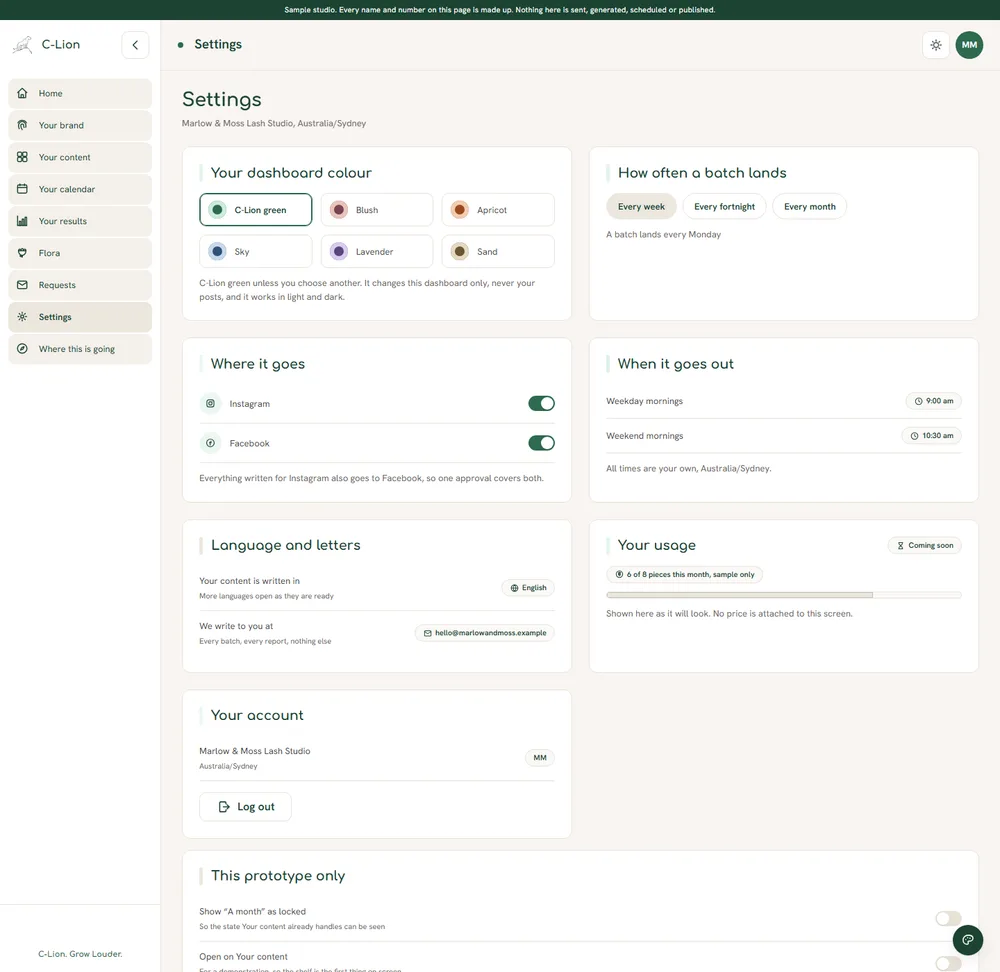Enable Show A month as locked toggle
The width and height of the screenshot is (1000, 972).
pos(948,918)
